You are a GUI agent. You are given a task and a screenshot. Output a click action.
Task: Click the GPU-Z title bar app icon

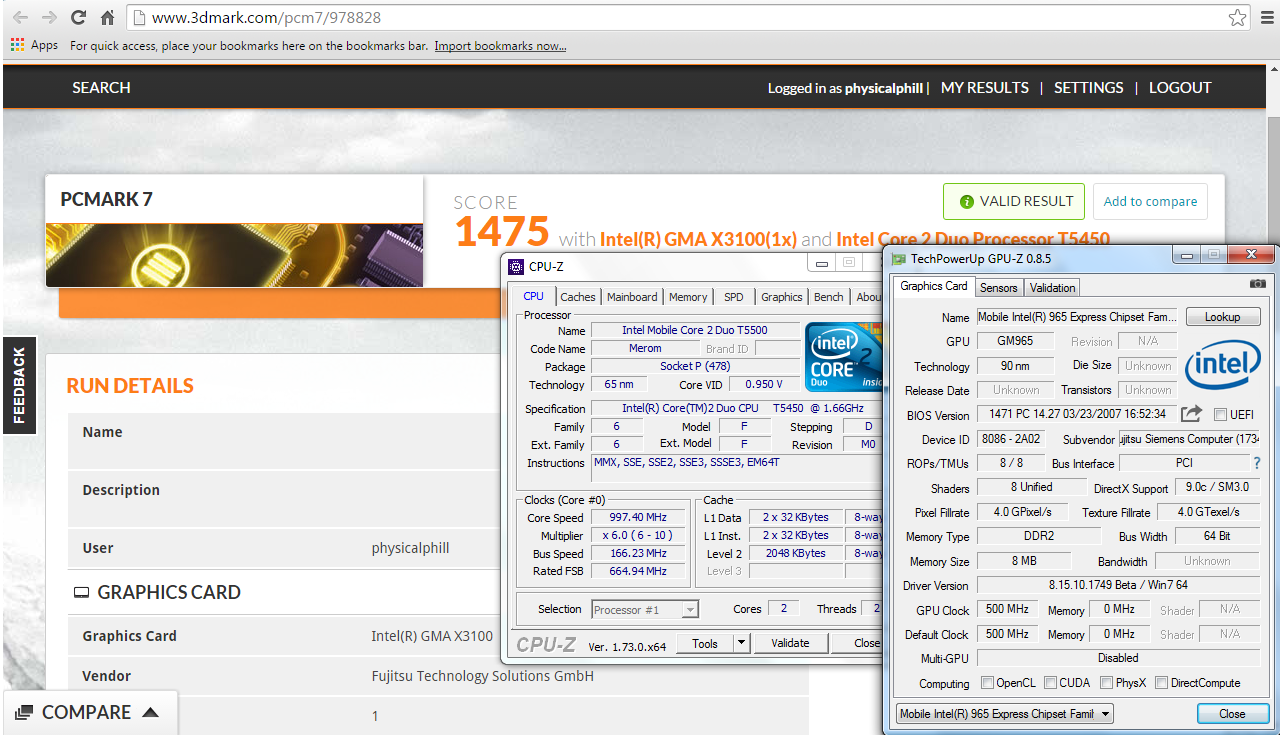pyautogui.click(x=900, y=258)
